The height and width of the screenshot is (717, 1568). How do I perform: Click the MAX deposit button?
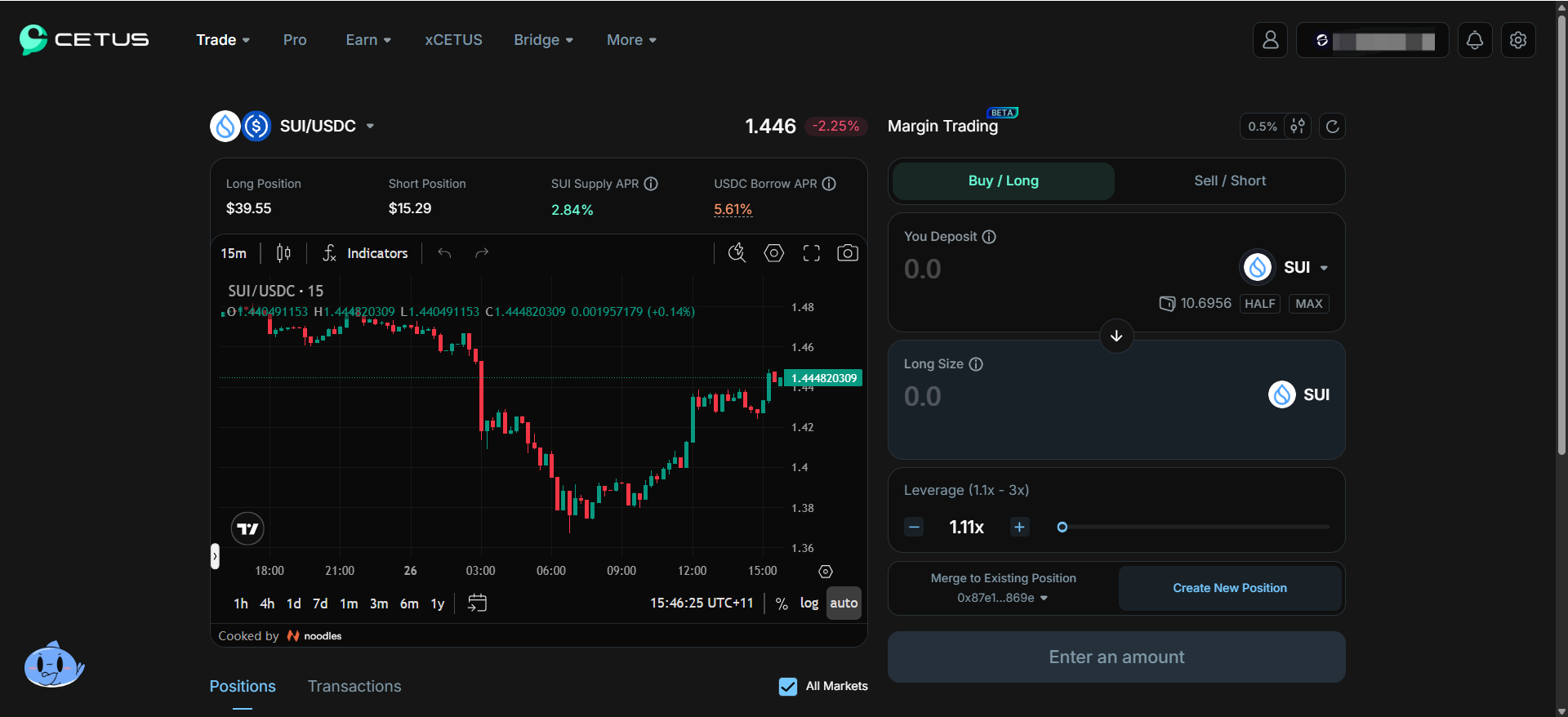coord(1308,304)
